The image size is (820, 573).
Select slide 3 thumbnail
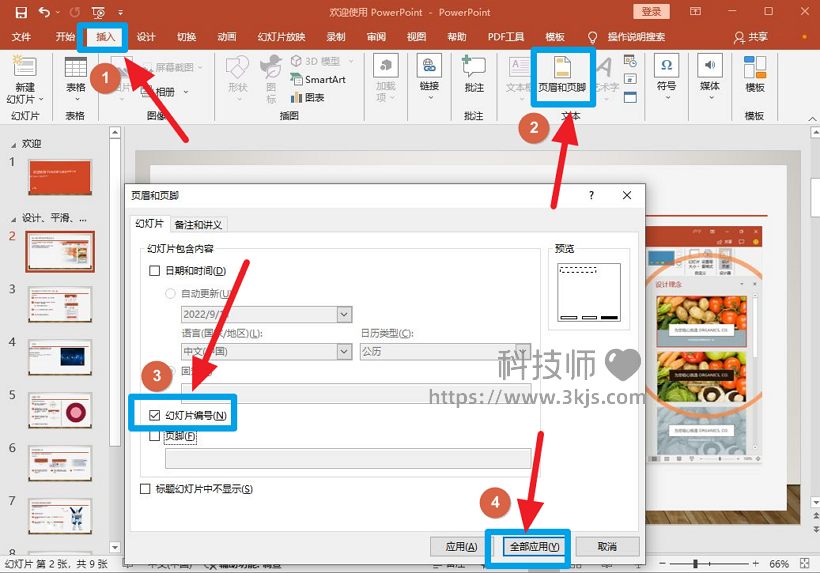coord(60,305)
